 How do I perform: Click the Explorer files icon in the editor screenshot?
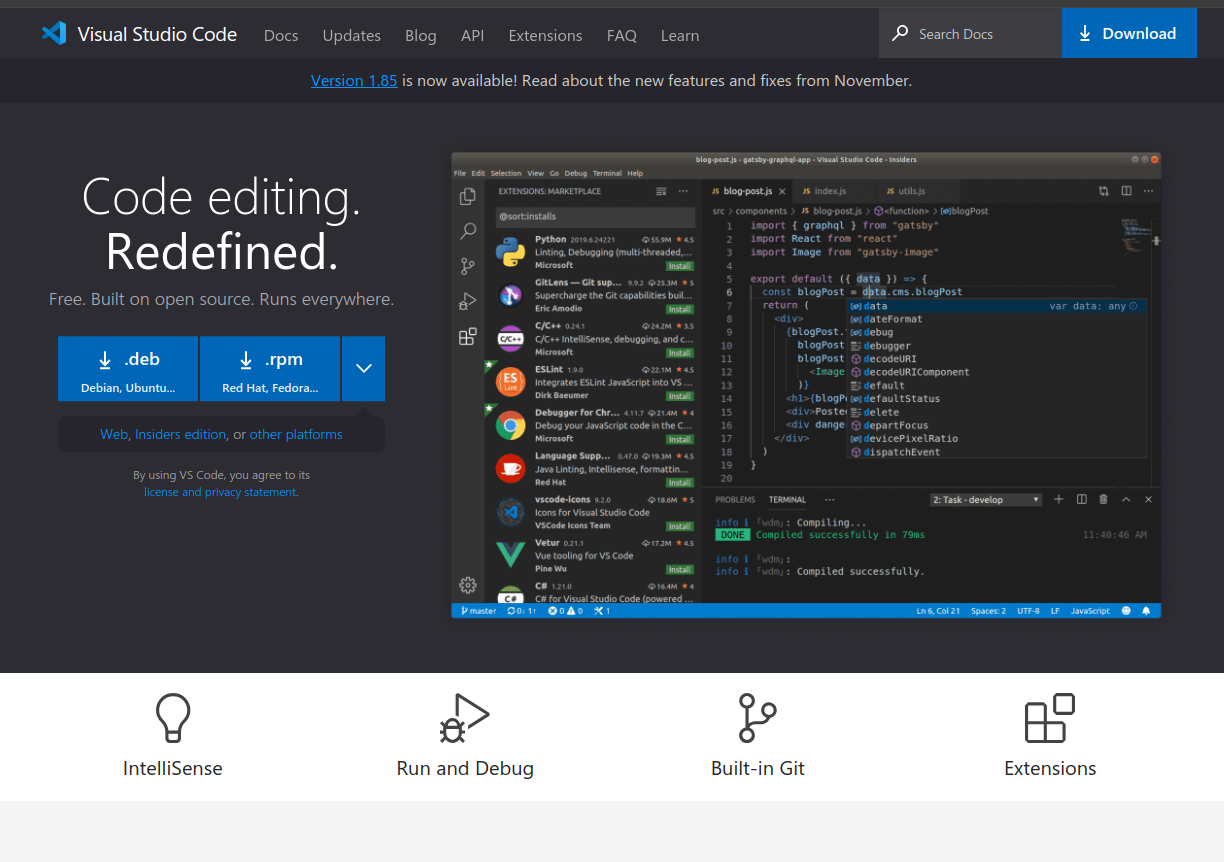(x=468, y=197)
